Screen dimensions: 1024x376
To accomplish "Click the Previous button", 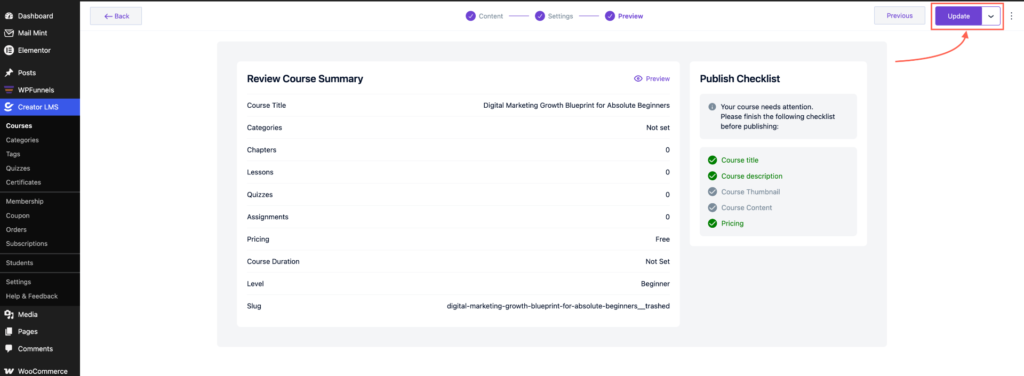I will [899, 16].
